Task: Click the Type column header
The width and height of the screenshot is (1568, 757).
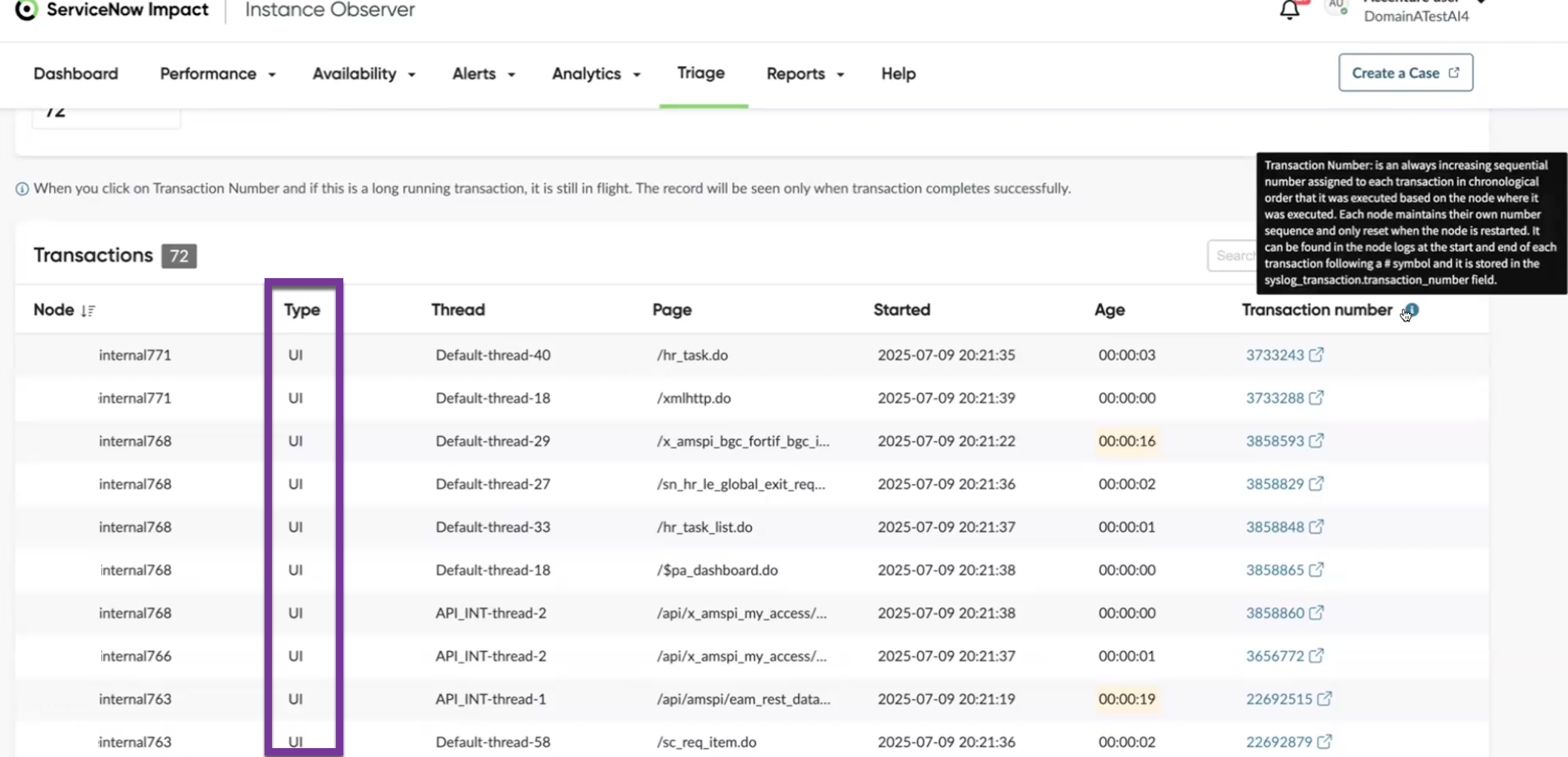Action: (x=302, y=310)
